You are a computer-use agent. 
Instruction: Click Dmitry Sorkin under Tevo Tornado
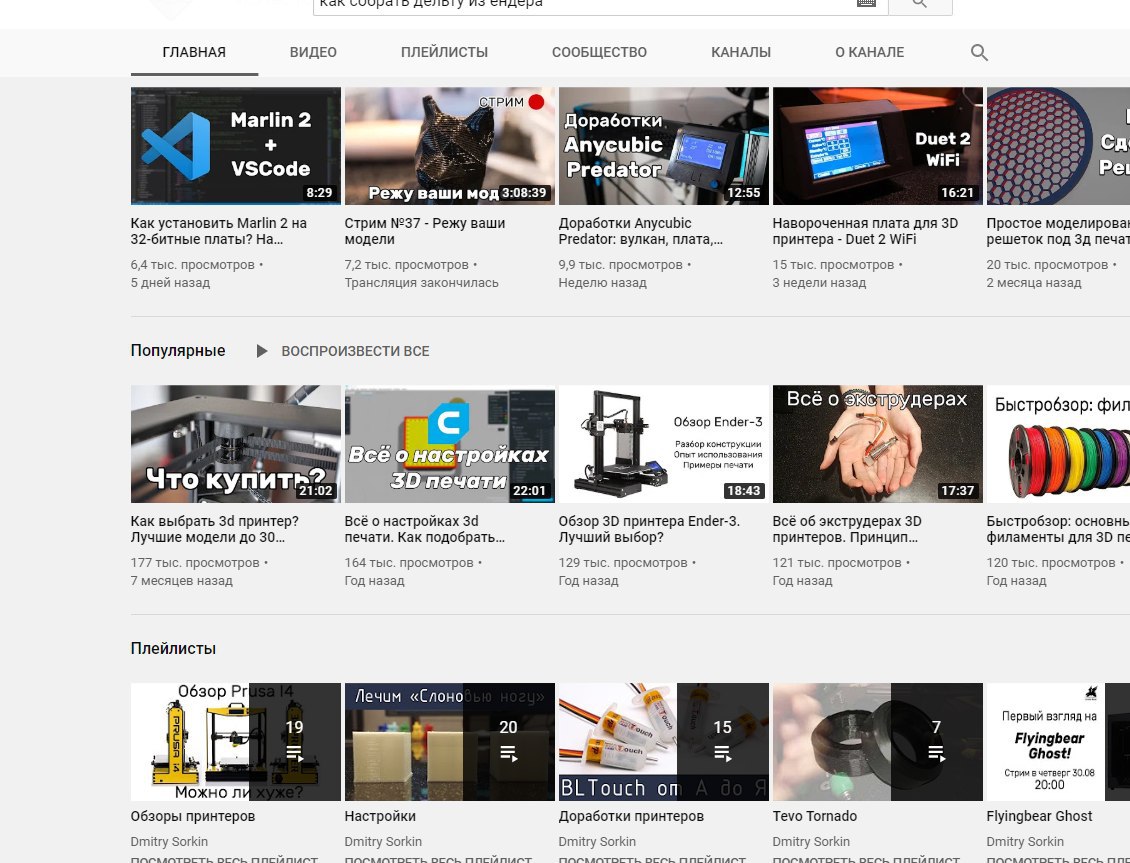pos(811,841)
